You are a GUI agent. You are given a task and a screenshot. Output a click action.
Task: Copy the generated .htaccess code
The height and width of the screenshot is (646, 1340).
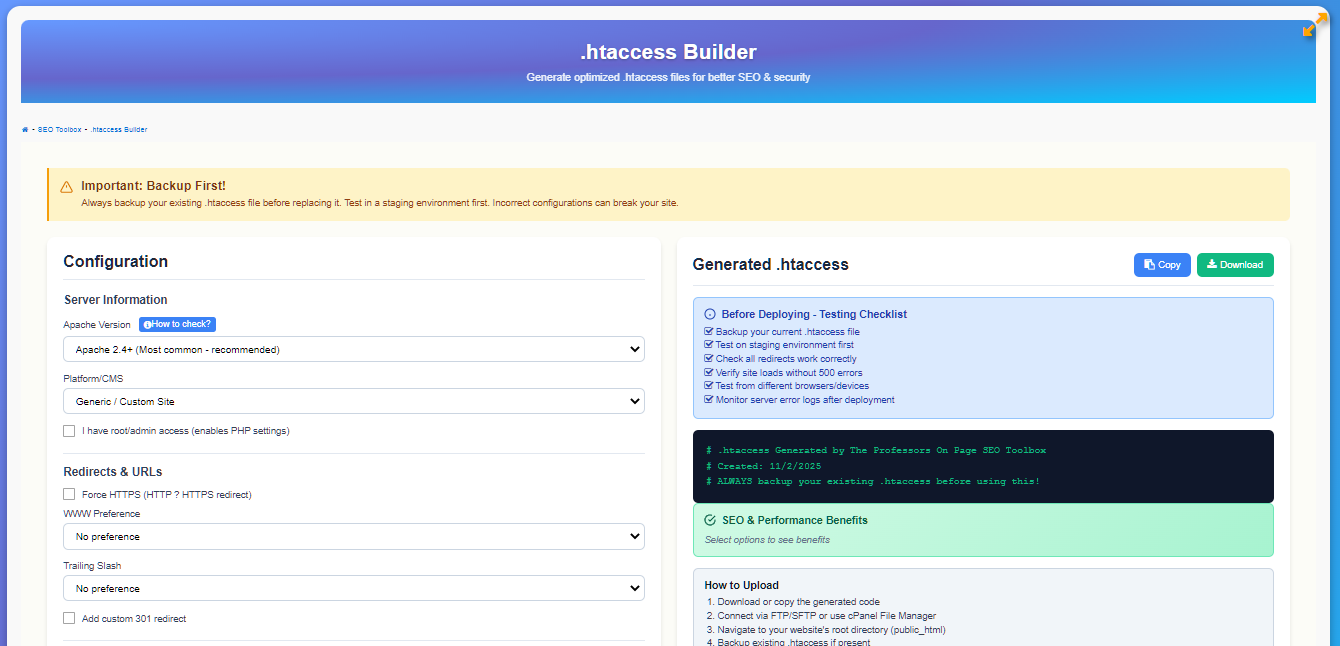1162,264
